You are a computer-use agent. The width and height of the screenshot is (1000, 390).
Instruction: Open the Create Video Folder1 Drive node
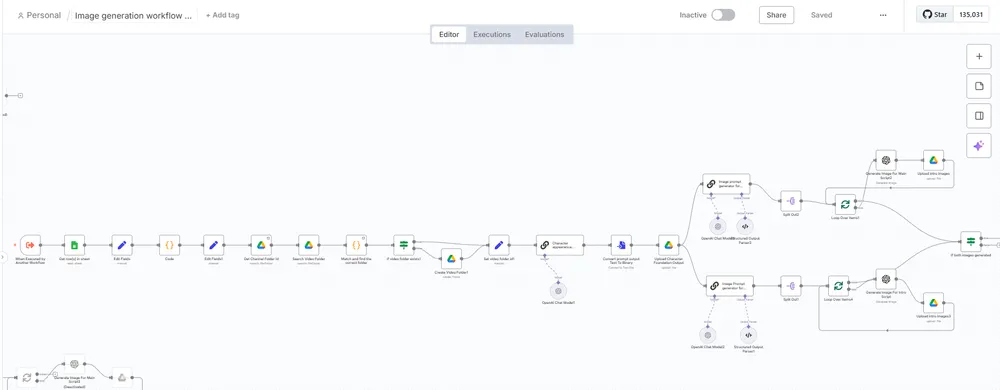point(451,258)
